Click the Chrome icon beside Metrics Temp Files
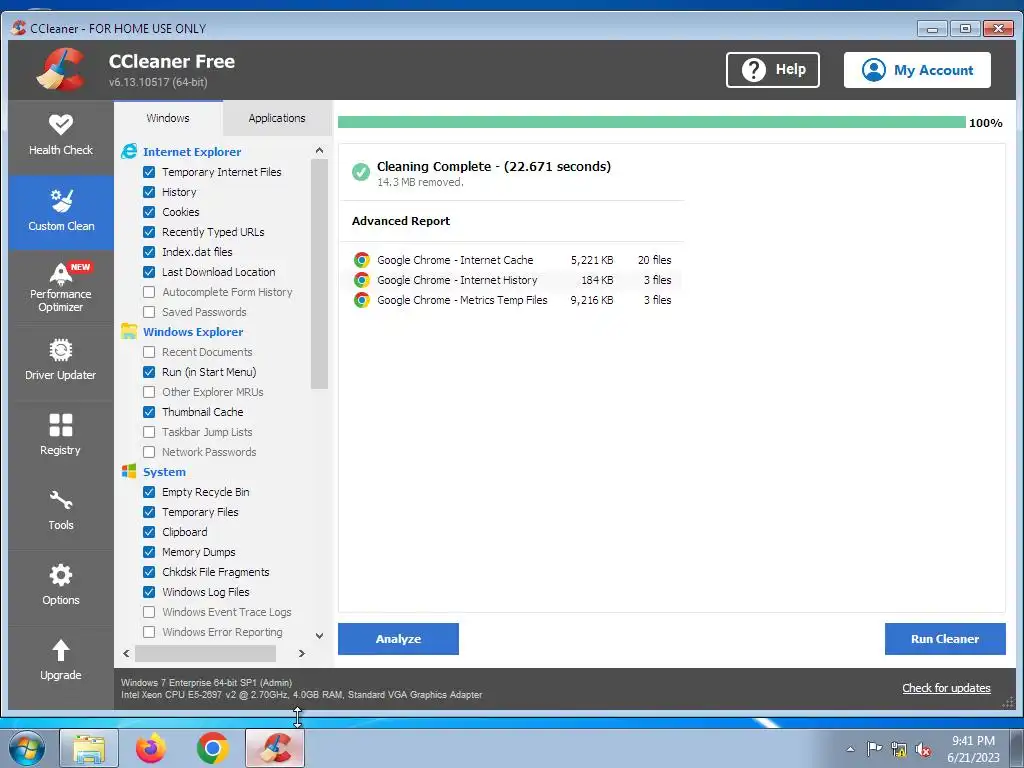Screen dimensions: 1024x768 point(361,300)
